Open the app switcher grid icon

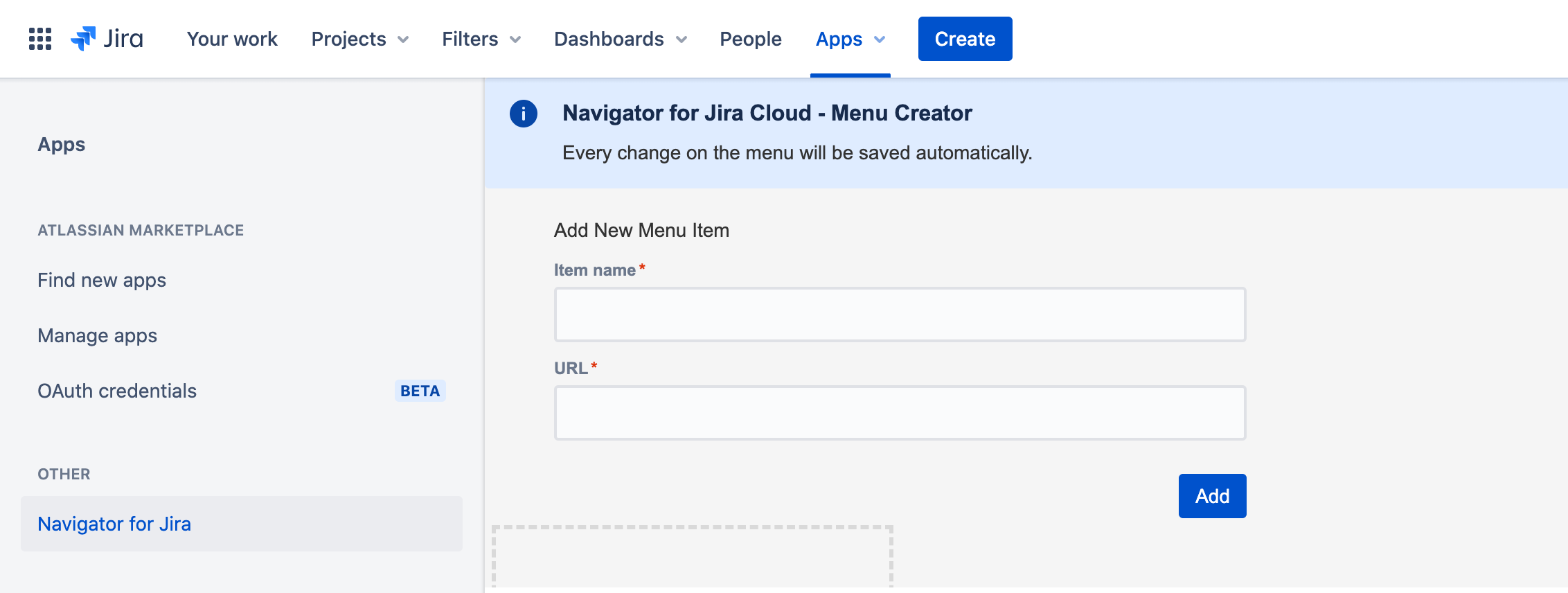pyautogui.click(x=40, y=39)
